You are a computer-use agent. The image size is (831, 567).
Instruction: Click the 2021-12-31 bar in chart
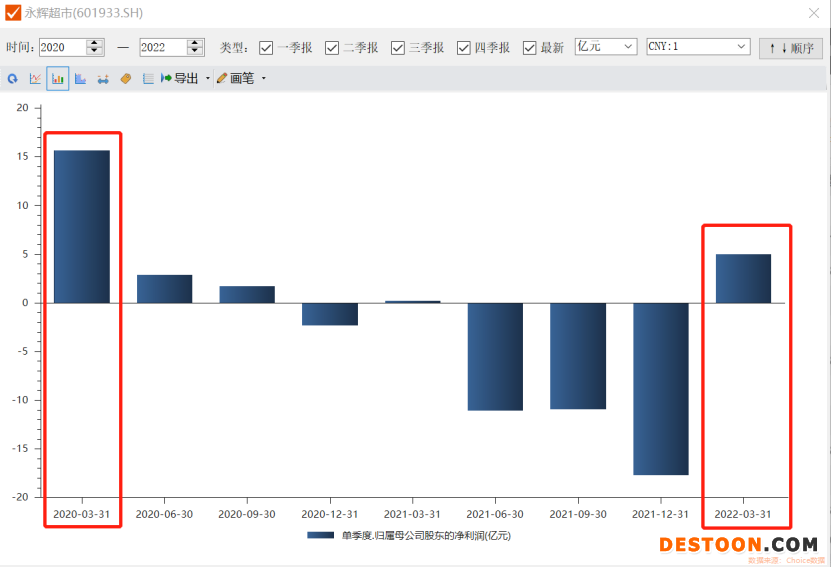click(x=660, y=388)
